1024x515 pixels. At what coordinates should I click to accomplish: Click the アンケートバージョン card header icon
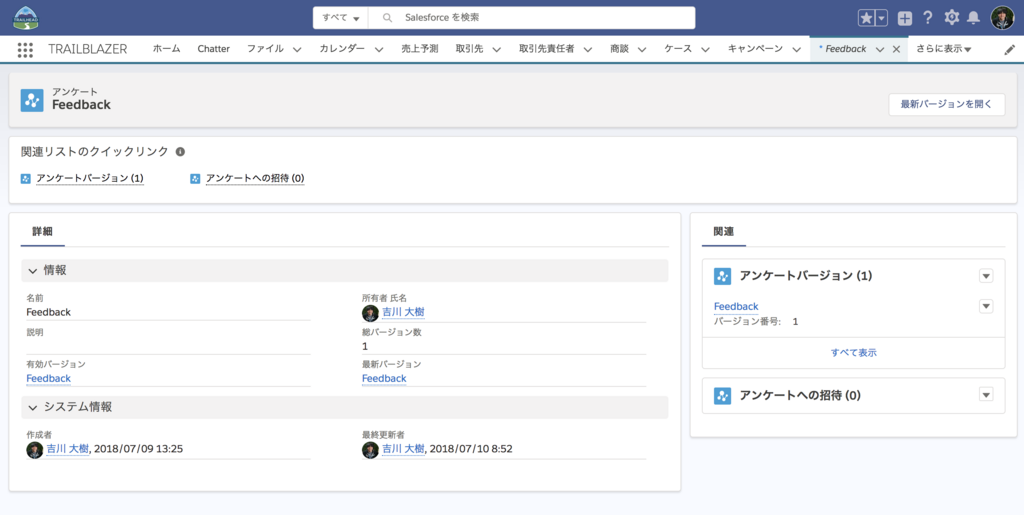(x=722, y=276)
